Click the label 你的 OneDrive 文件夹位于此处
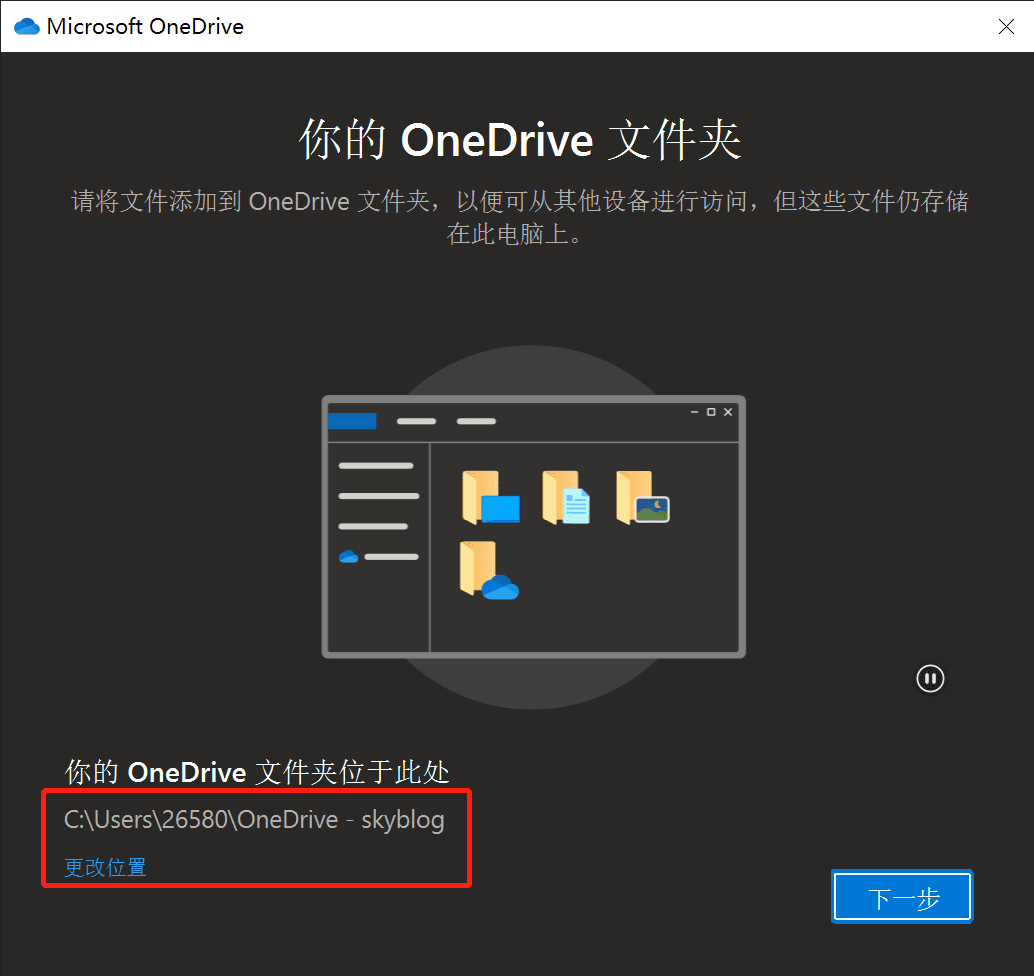Image resolution: width=1034 pixels, height=976 pixels. 257,772
